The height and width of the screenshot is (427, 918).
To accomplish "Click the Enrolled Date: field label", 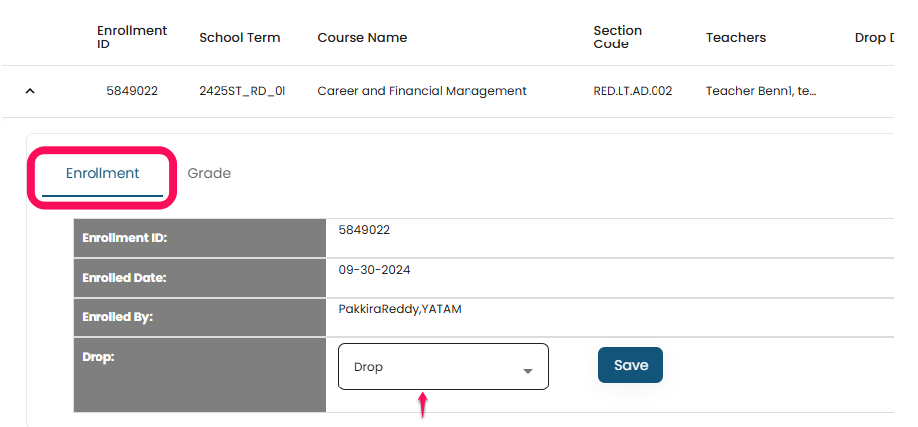I will (x=124, y=278).
